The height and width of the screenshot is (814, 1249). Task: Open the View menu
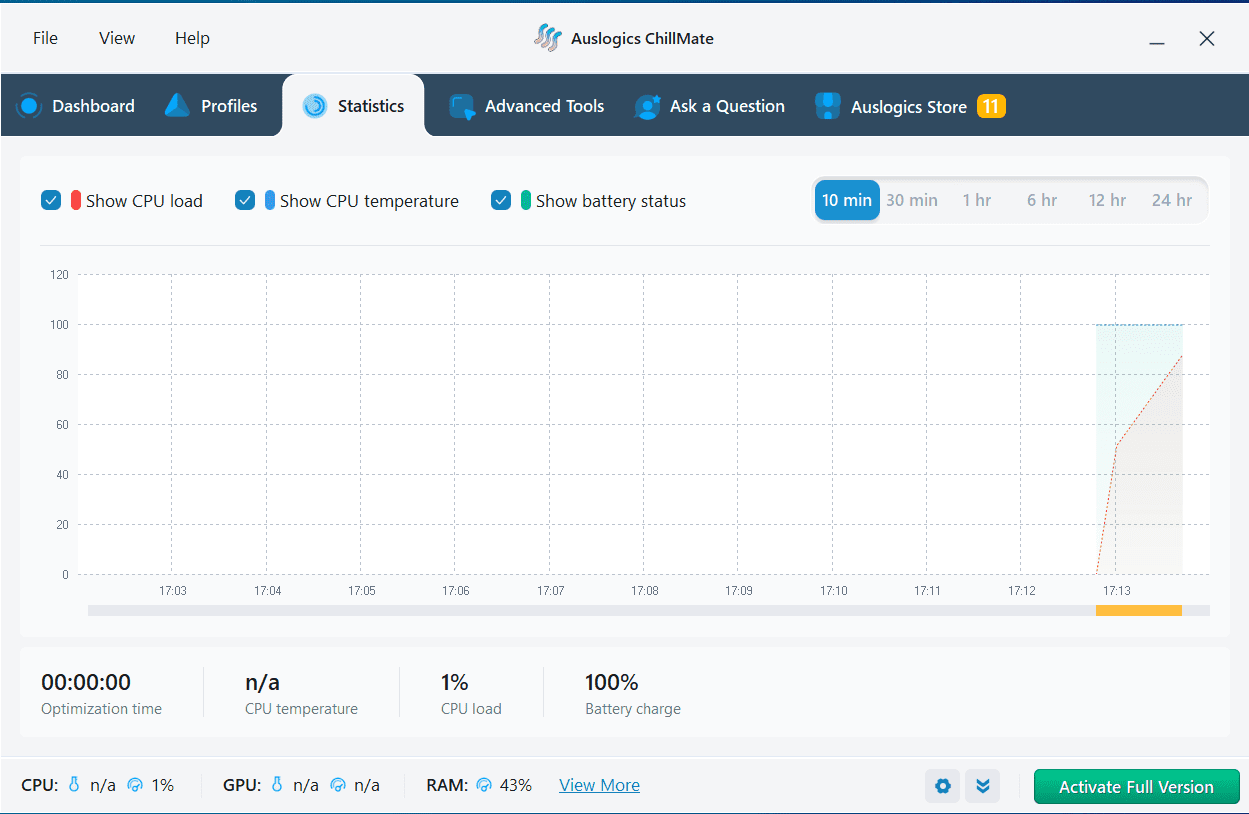(117, 38)
